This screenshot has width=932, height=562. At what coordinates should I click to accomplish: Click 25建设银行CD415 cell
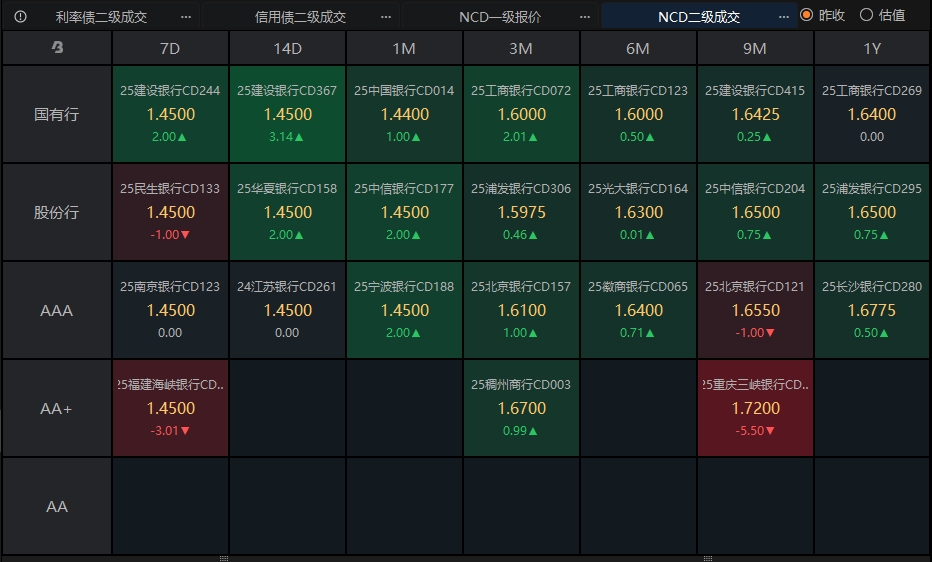click(x=755, y=114)
